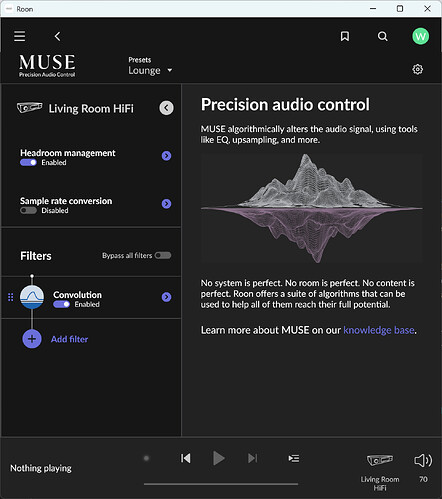Turn on Bypass all filters switch

coord(163,255)
